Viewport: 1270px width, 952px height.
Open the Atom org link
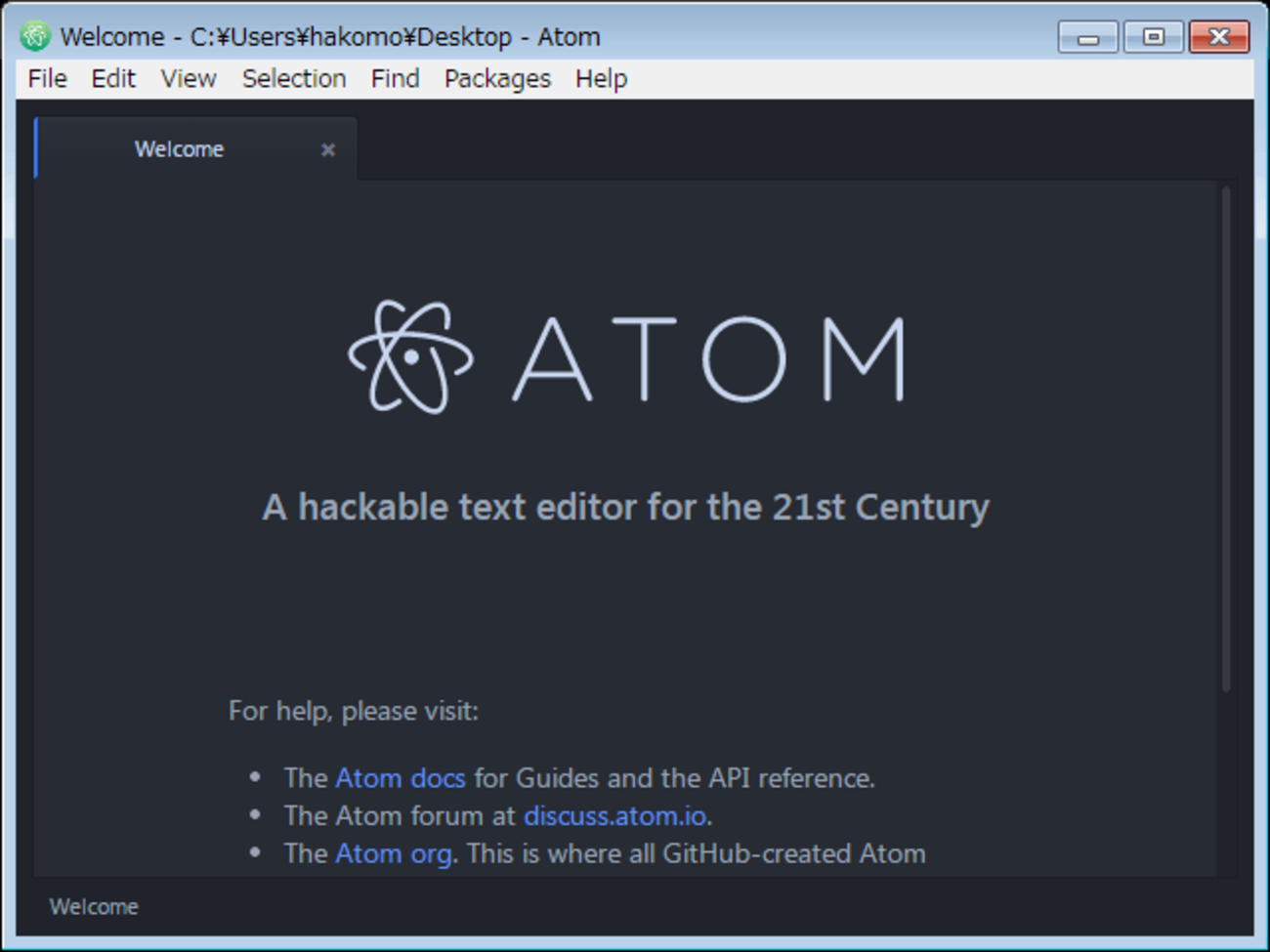(394, 853)
